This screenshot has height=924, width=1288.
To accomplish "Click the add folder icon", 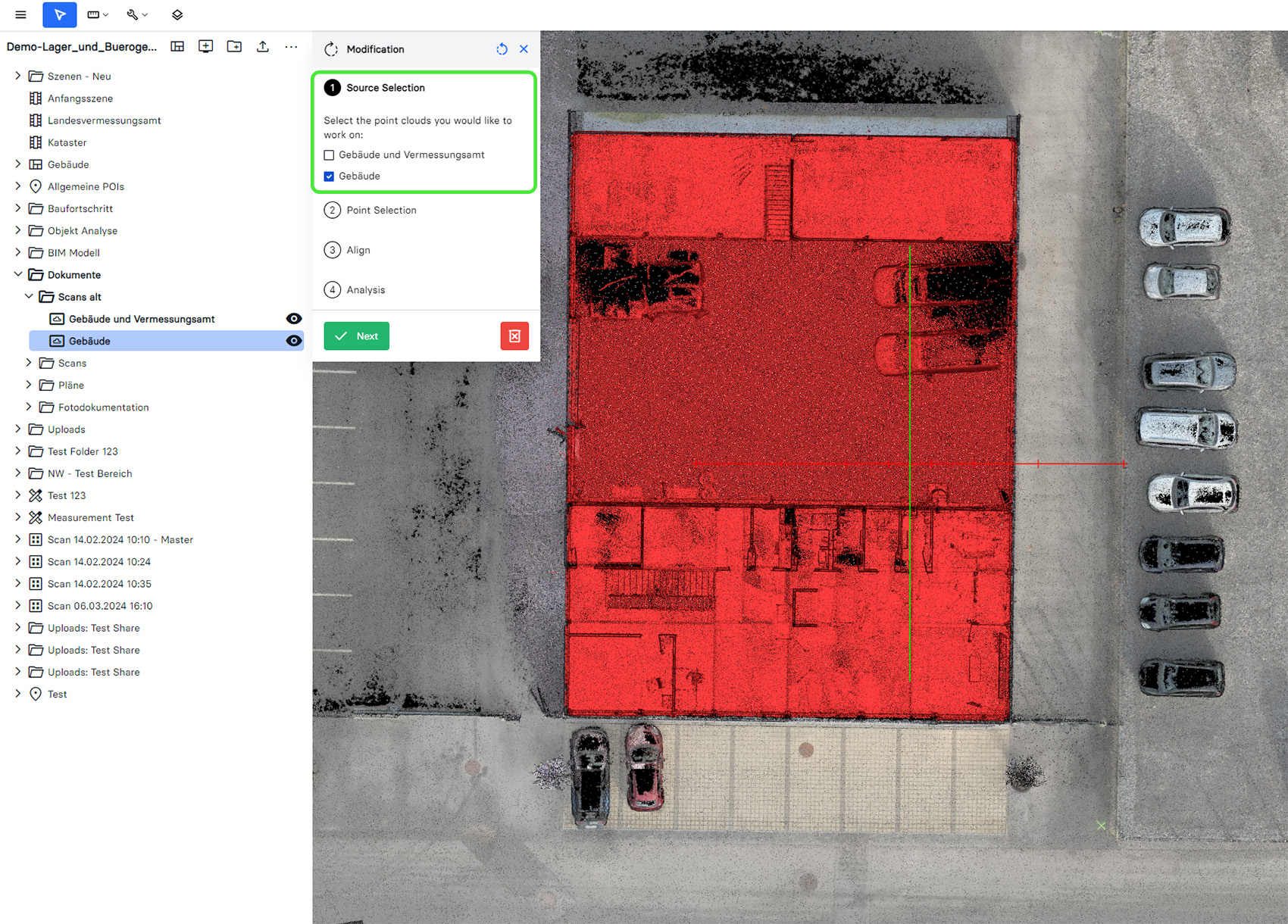I will [x=234, y=47].
